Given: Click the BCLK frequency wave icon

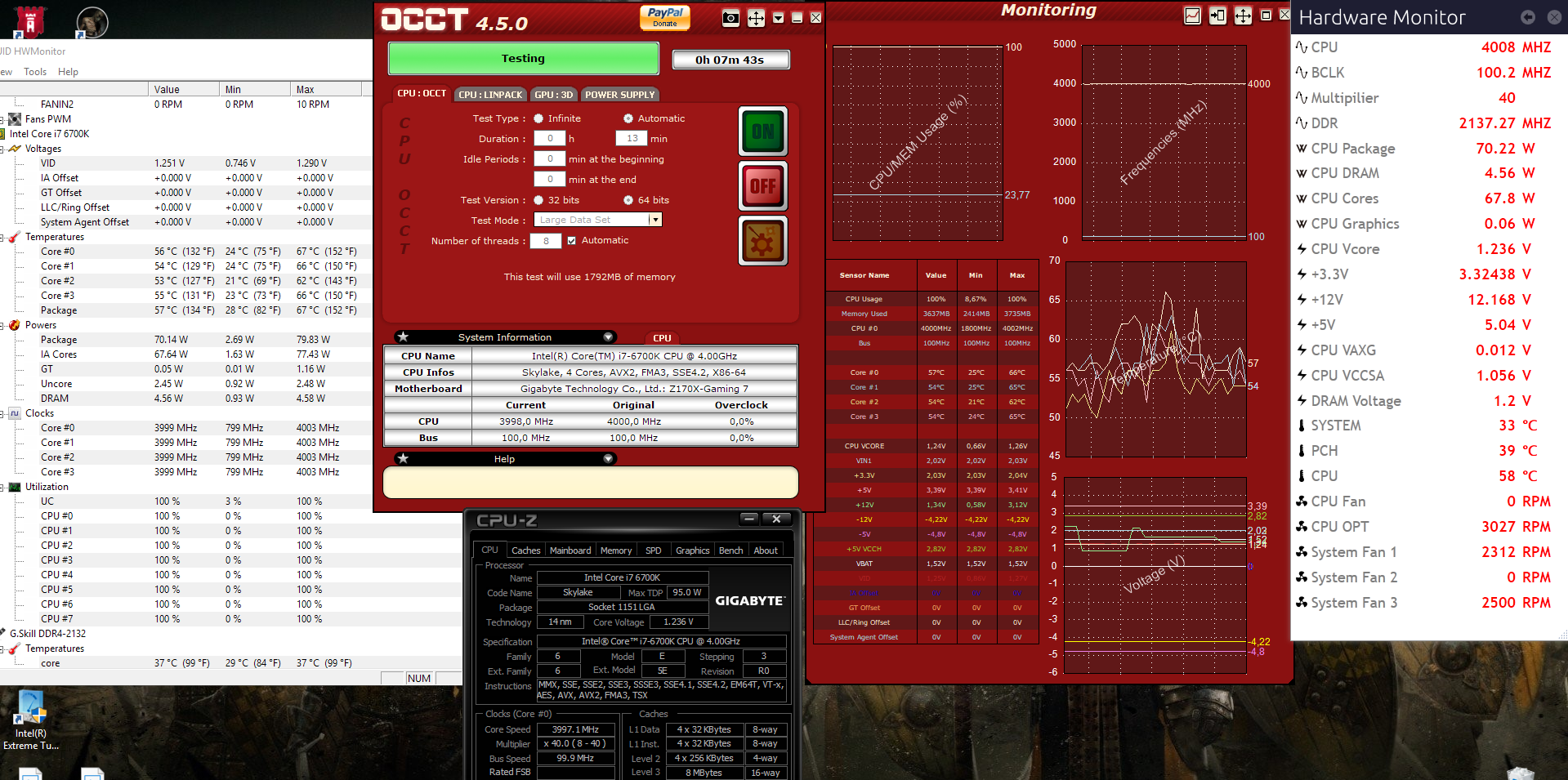Looking at the screenshot, I should point(1302,73).
